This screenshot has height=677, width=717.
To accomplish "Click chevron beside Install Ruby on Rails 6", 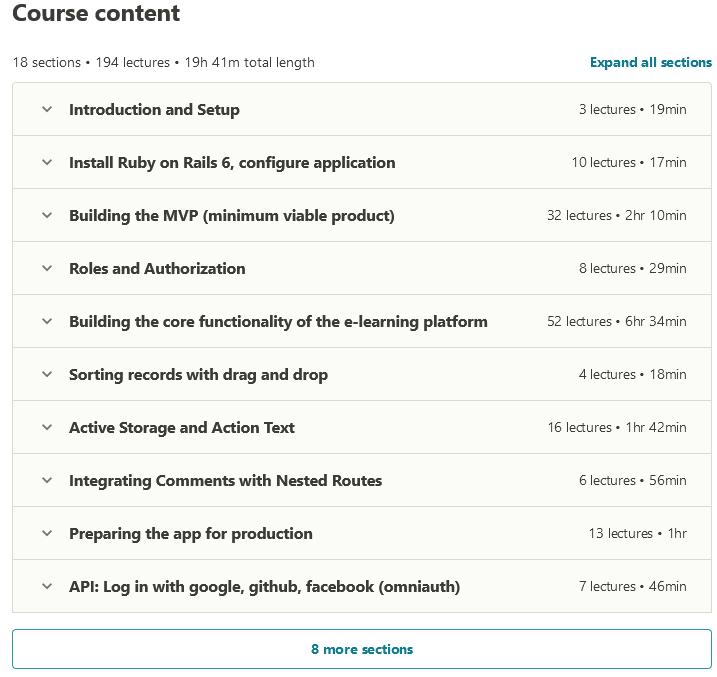I will tap(47, 163).
